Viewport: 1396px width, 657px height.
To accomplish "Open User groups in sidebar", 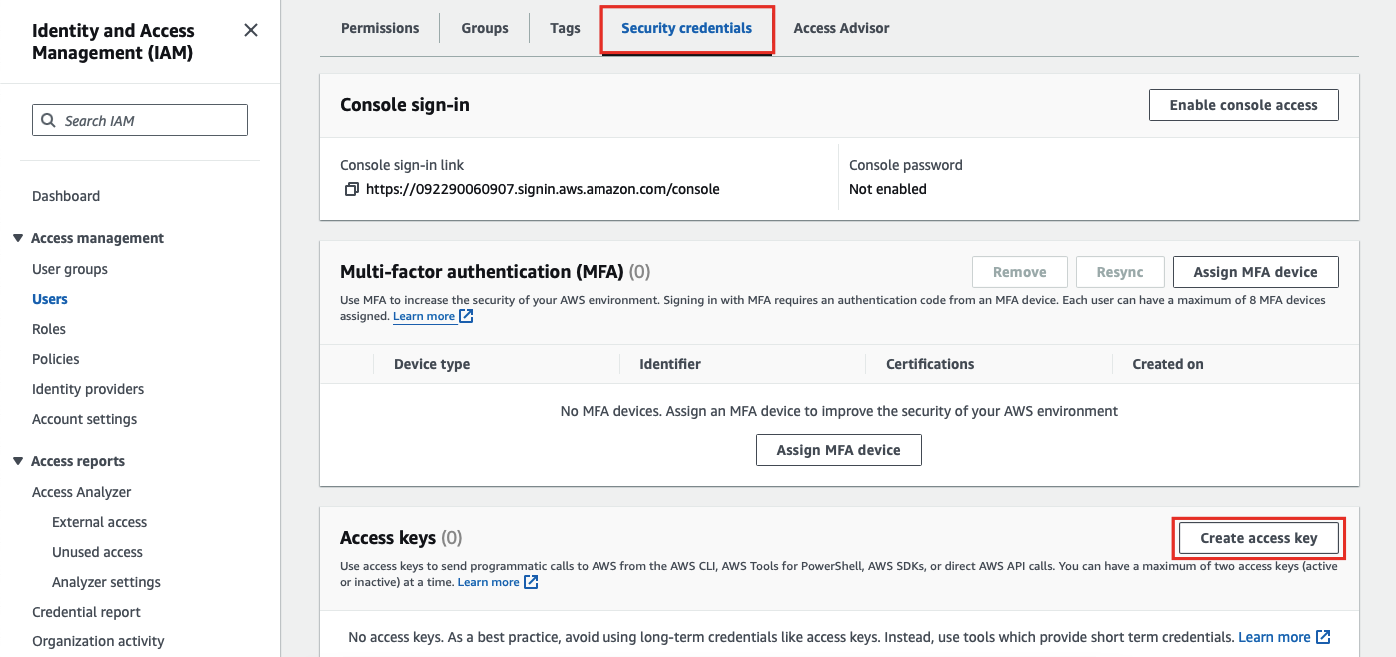I will (x=70, y=269).
